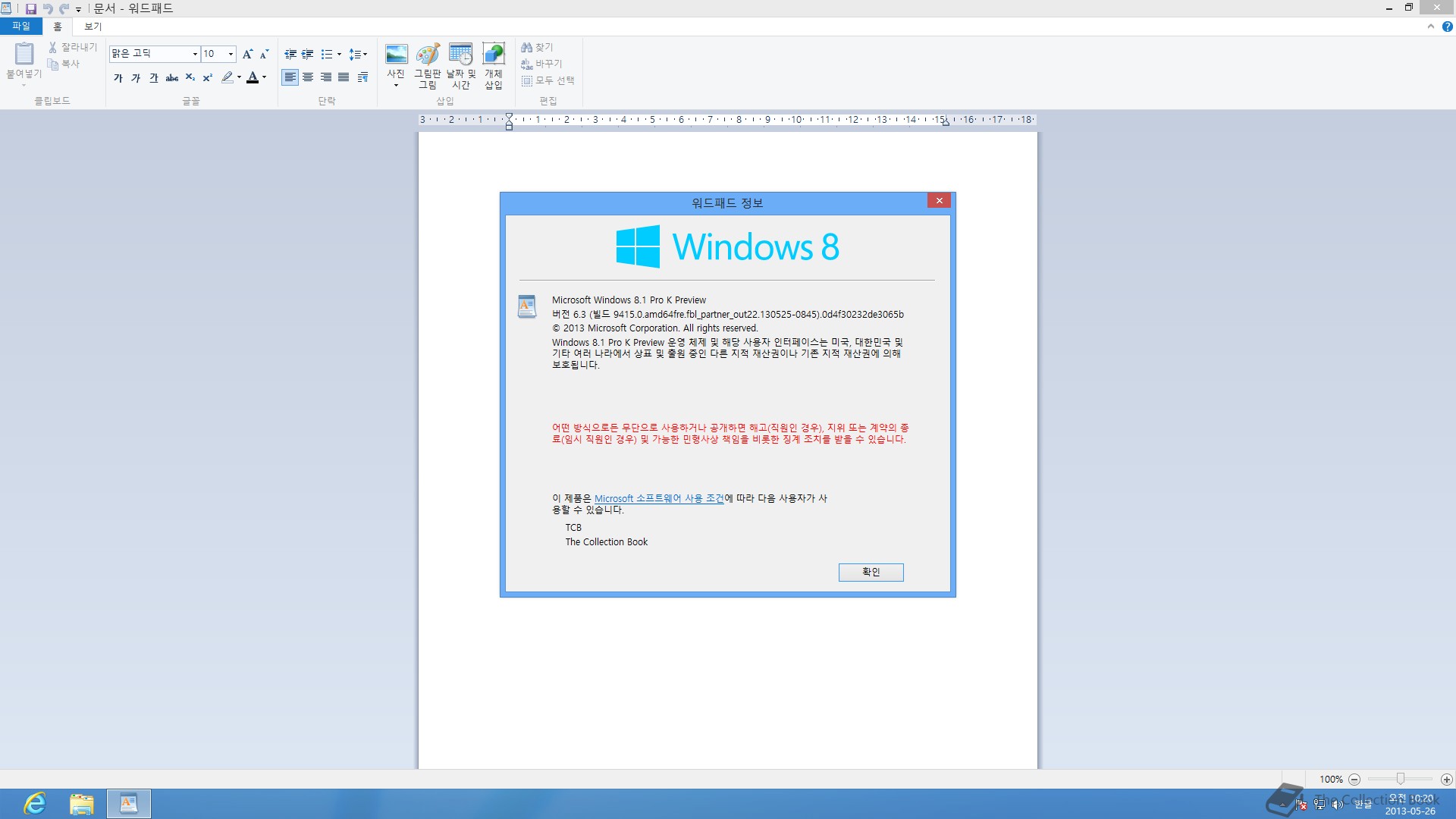Close the 워드패드 정보 dialog
This screenshot has width=1456, height=819.
(939, 200)
